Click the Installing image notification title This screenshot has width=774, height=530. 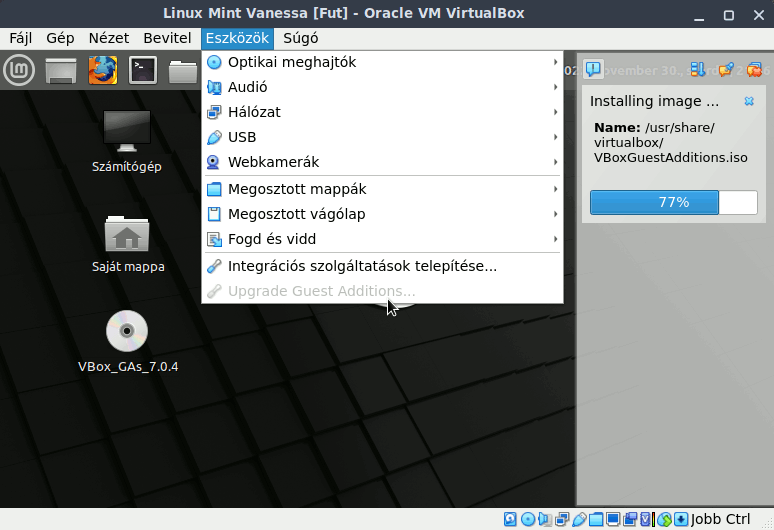[x=654, y=101]
